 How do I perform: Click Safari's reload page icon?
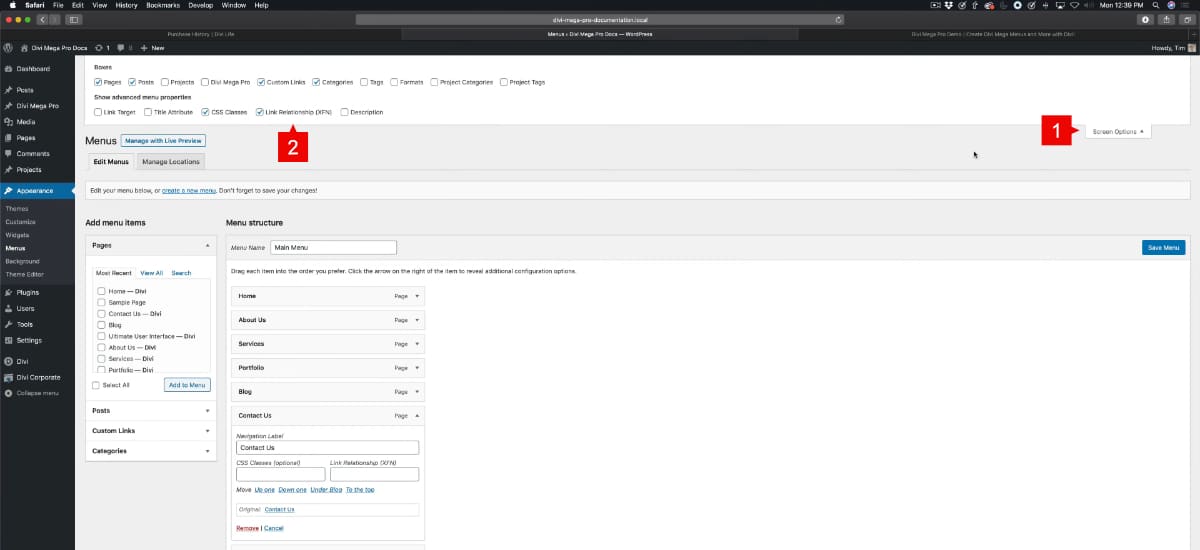(838, 19)
